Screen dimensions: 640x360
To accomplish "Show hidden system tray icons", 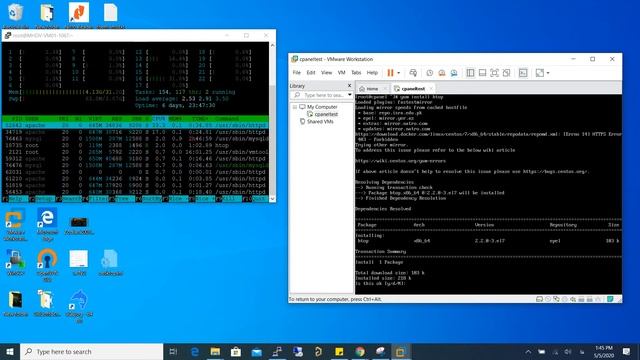I will coord(528,351).
